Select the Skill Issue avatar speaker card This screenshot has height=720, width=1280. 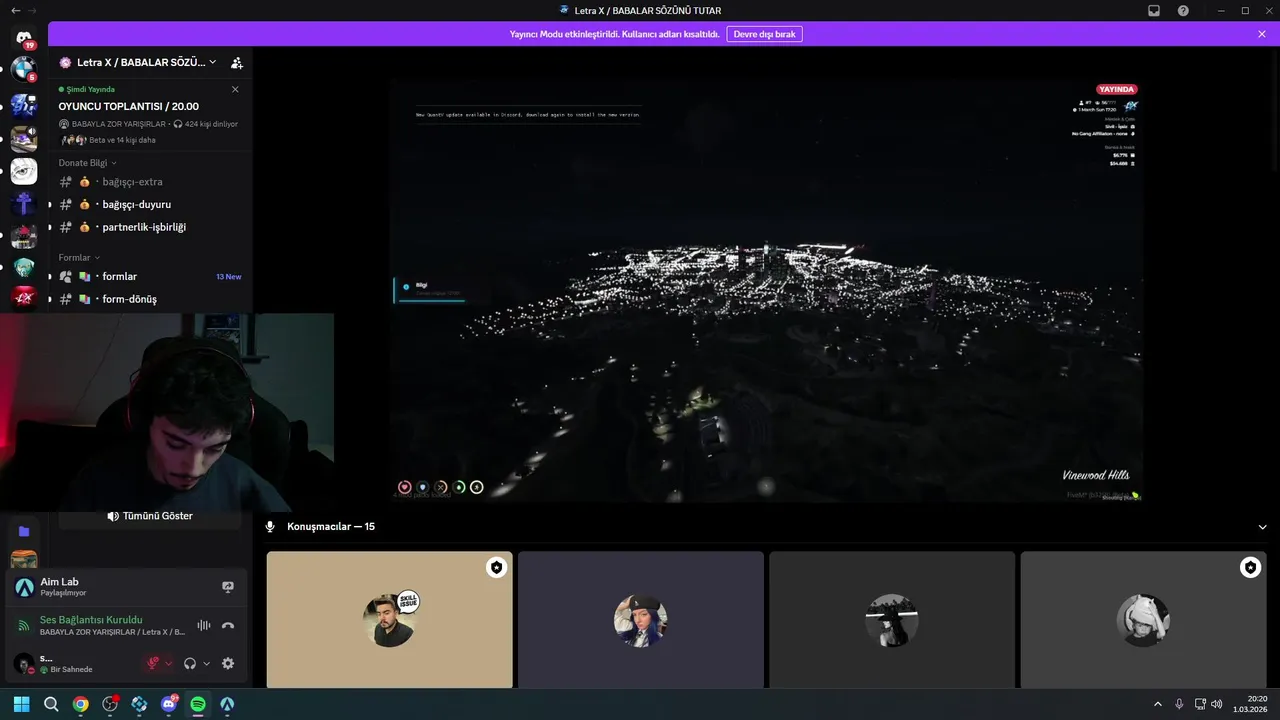tap(390, 619)
